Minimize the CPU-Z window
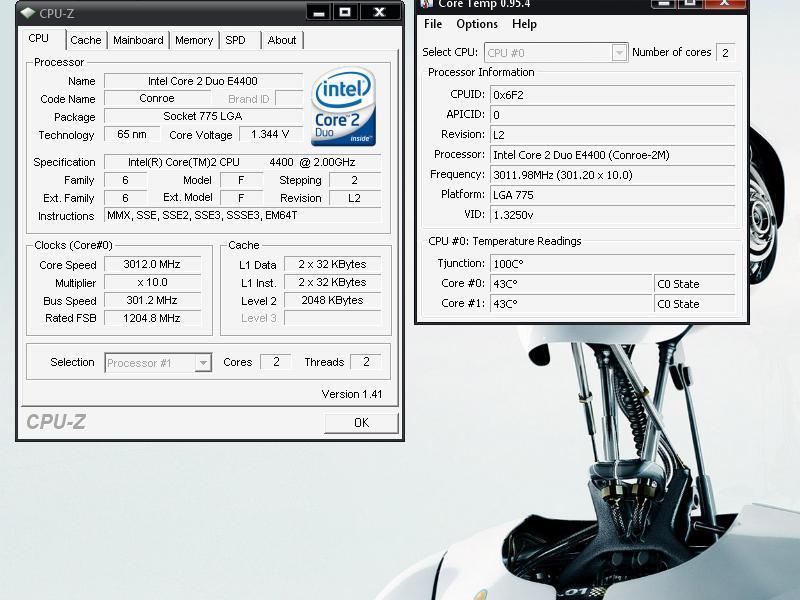This screenshot has width=800, height=600. [319, 12]
